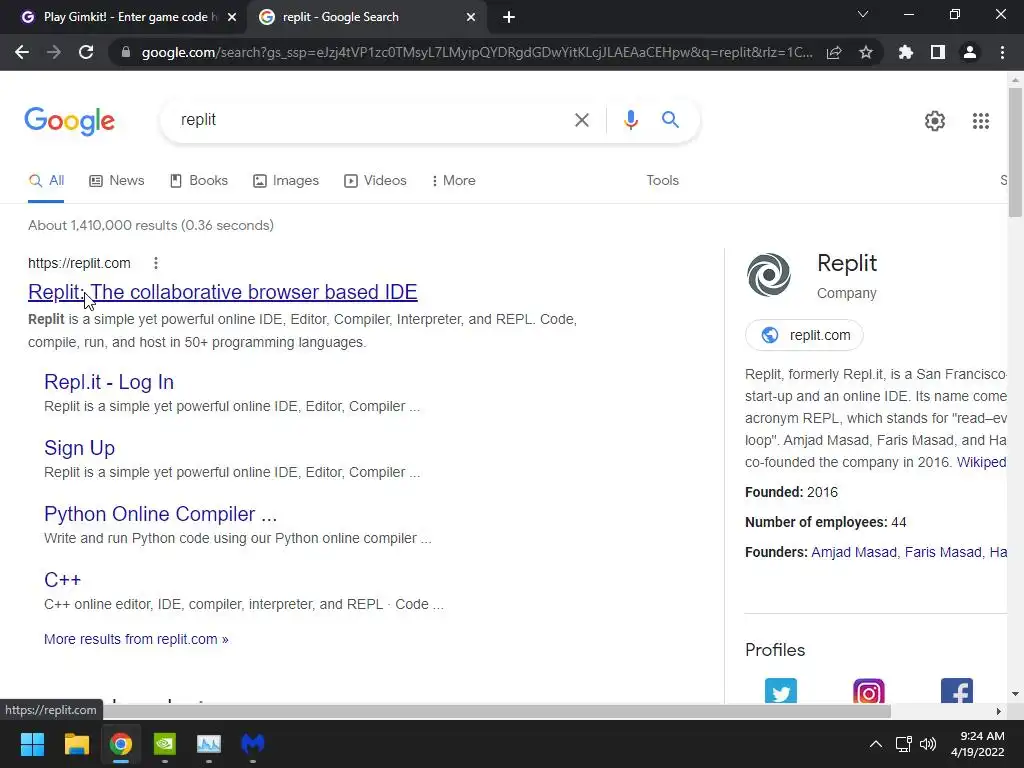Switch to the Images results tab
Viewport: 1024px width, 768px height.
tap(286, 181)
